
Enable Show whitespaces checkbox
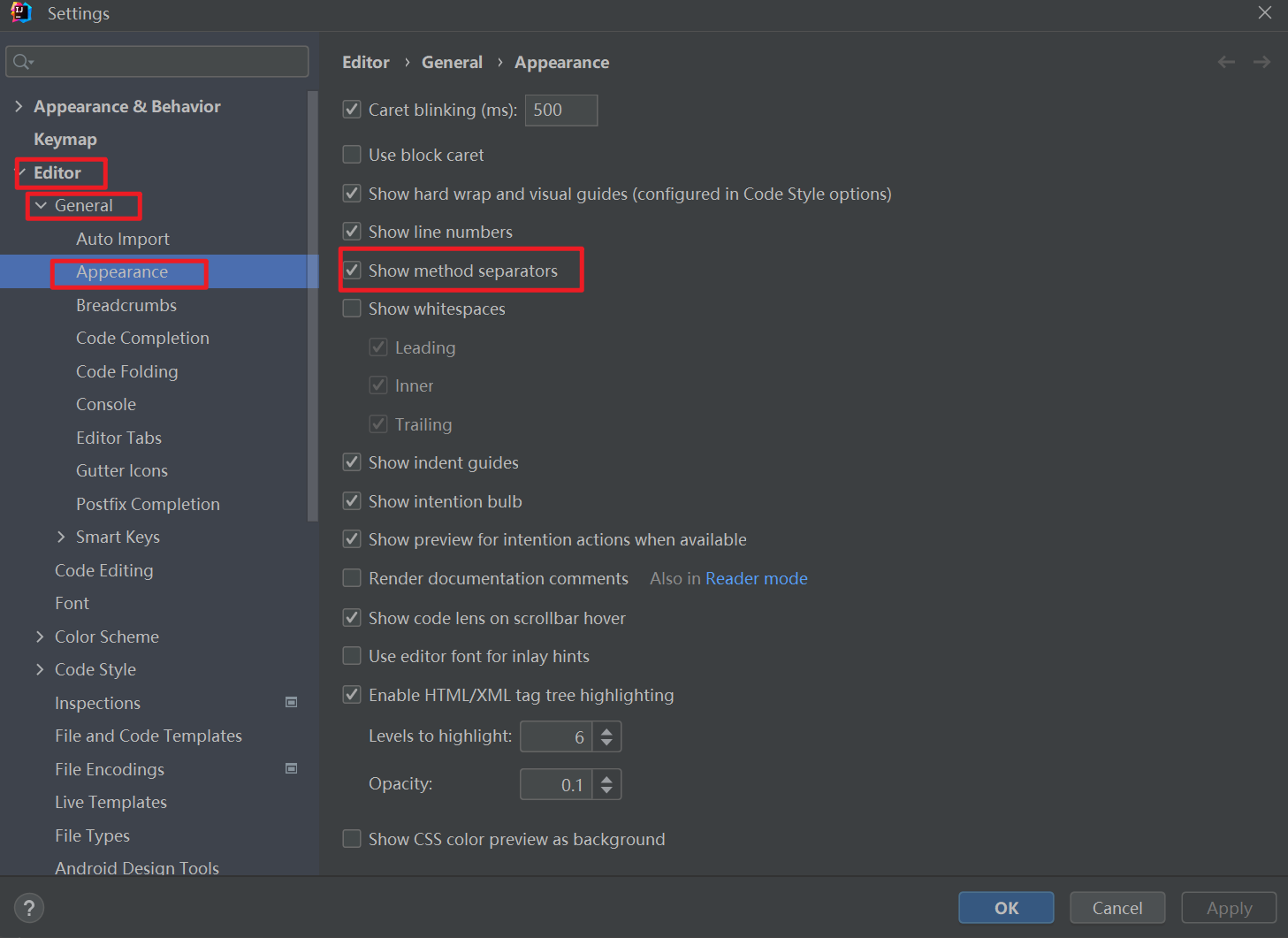coord(352,309)
